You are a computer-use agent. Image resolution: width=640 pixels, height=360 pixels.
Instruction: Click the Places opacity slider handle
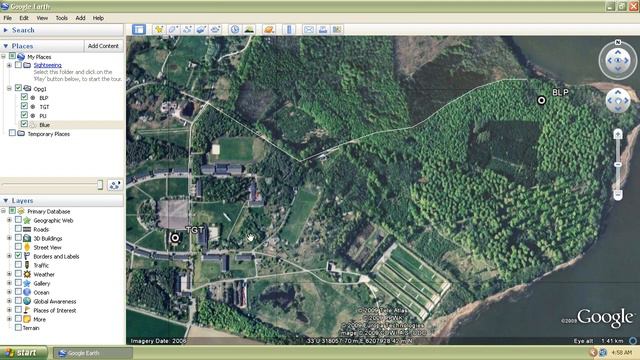100,185
